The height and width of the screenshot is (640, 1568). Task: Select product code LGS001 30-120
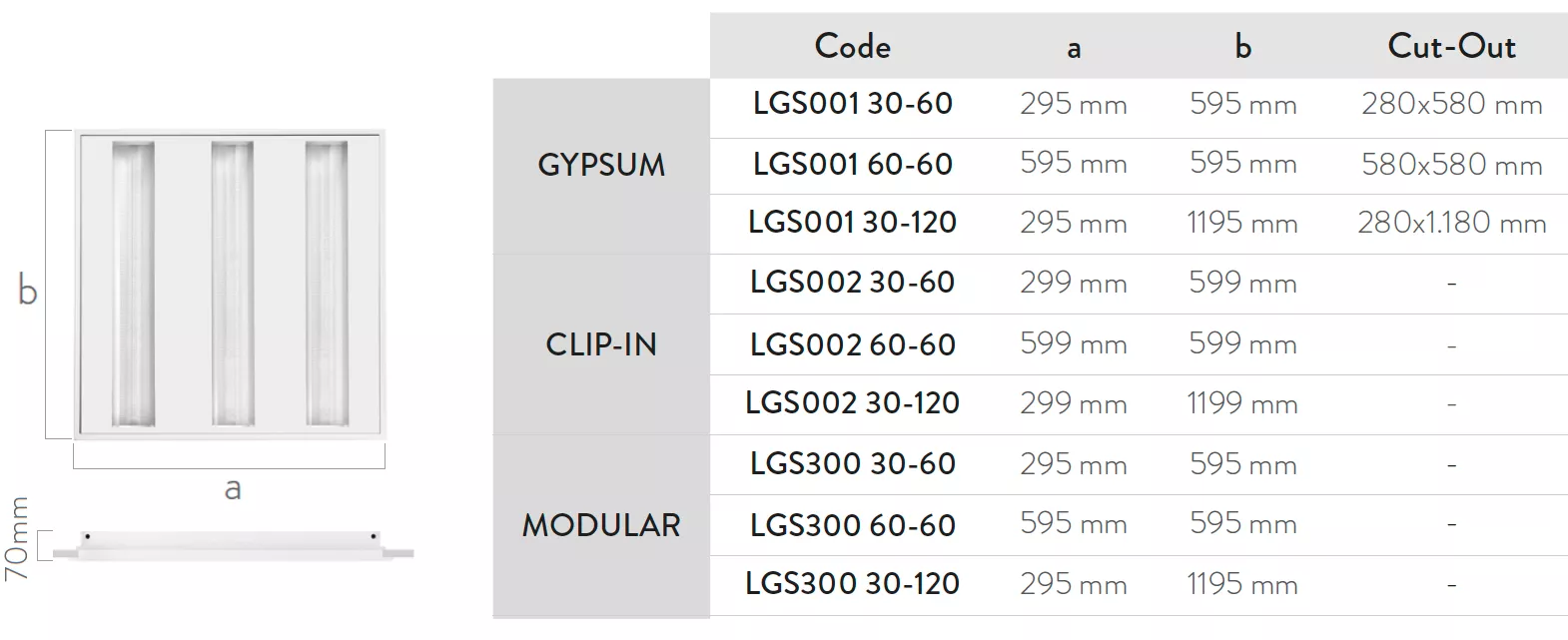(853, 223)
